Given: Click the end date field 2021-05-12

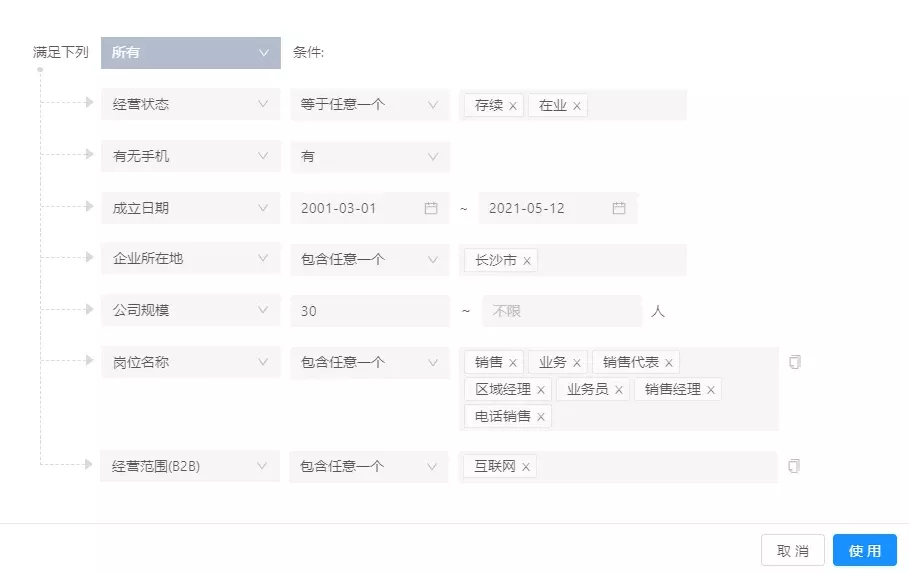Looking at the screenshot, I should click(x=558, y=208).
